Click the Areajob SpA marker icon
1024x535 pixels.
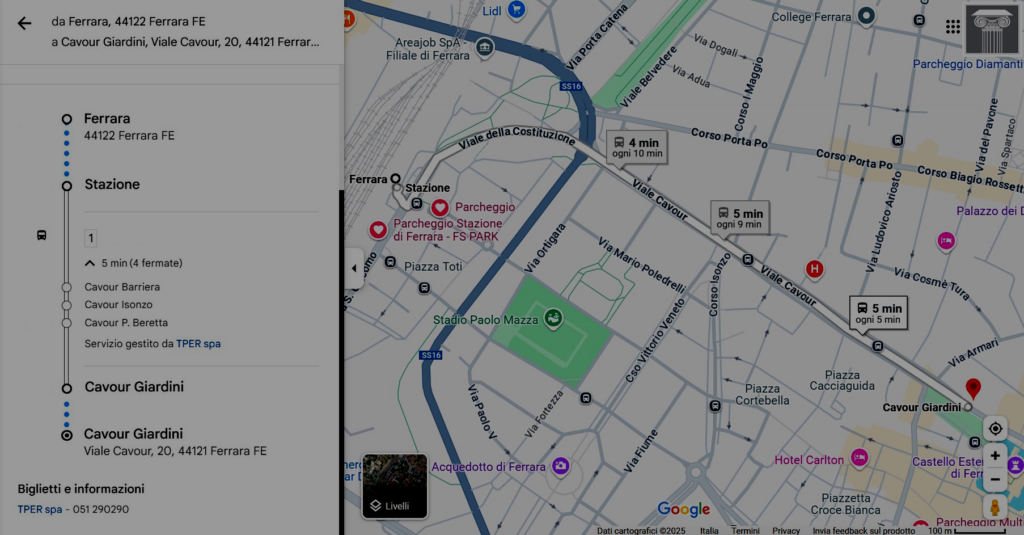(x=485, y=47)
